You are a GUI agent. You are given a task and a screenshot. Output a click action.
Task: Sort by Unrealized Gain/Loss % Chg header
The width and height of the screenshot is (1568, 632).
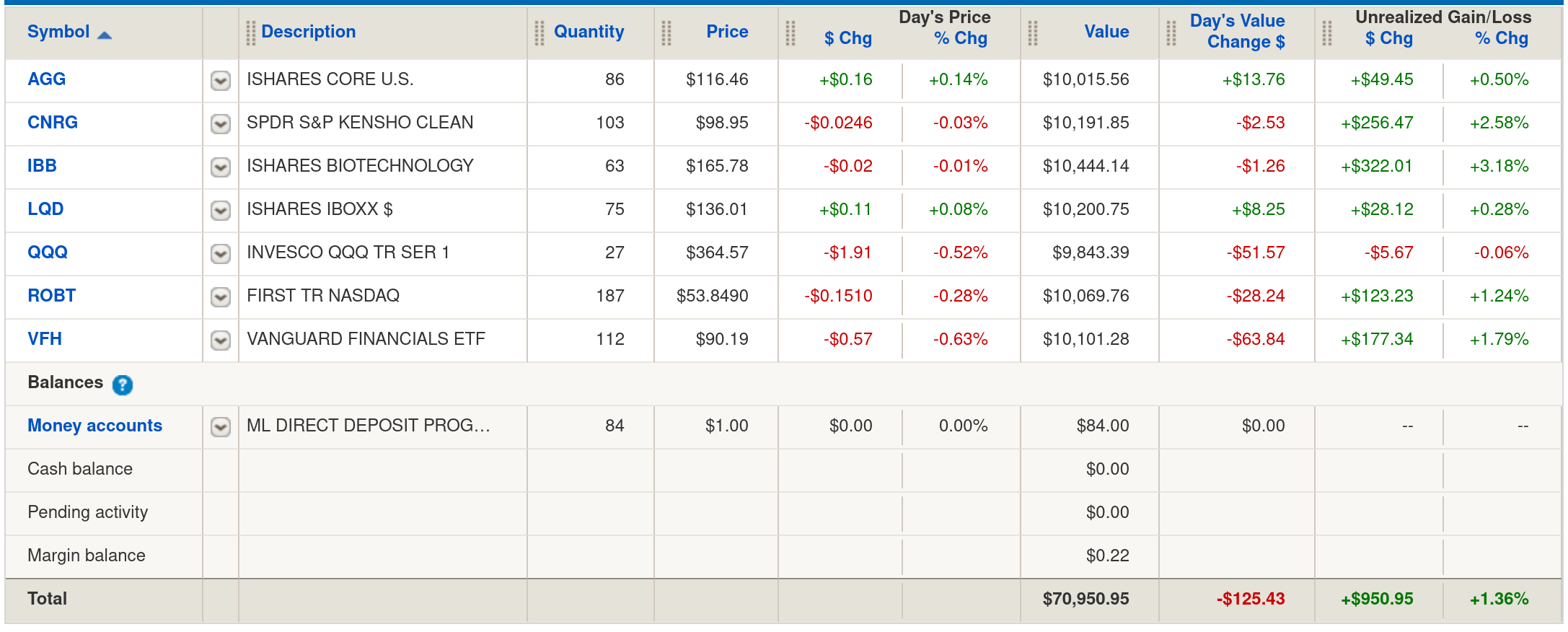pos(1501,39)
